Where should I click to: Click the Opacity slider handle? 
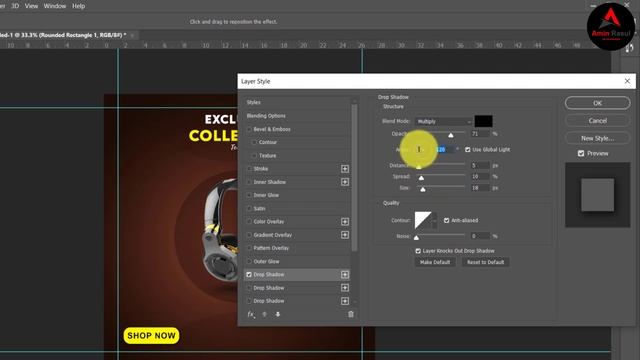click(451, 135)
